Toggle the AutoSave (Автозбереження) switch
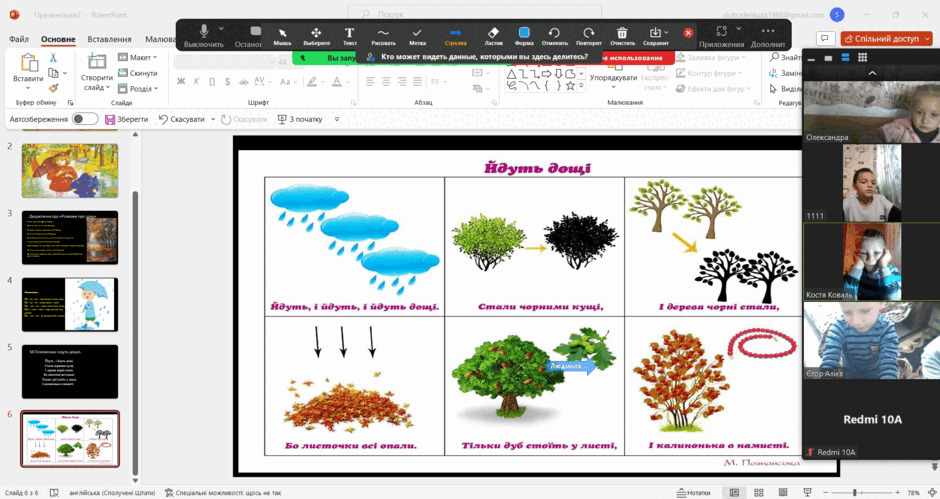Viewport: 940px width, 499px height. click(x=85, y=119)
